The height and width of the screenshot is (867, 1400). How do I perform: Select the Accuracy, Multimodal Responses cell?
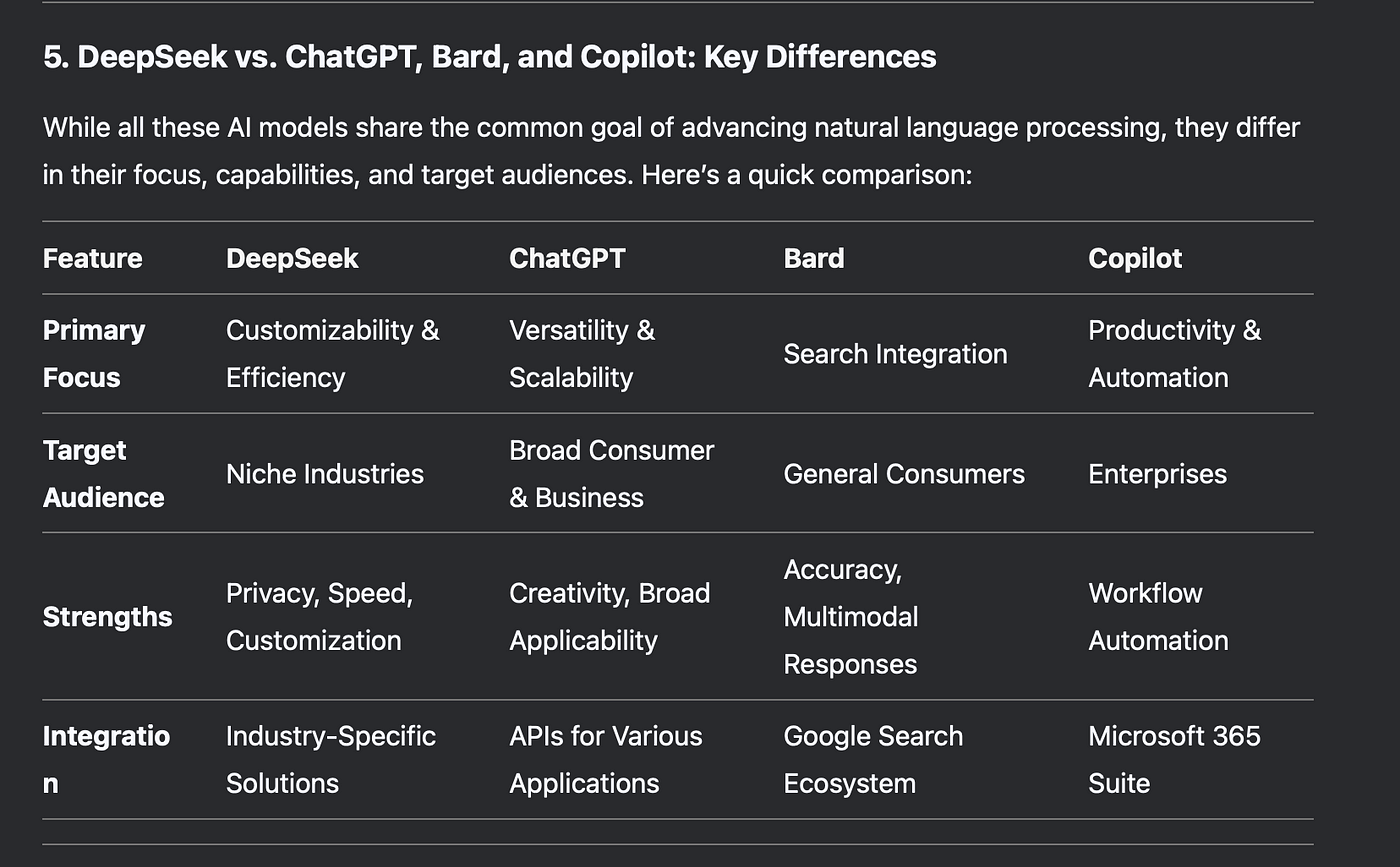point(851,616)
